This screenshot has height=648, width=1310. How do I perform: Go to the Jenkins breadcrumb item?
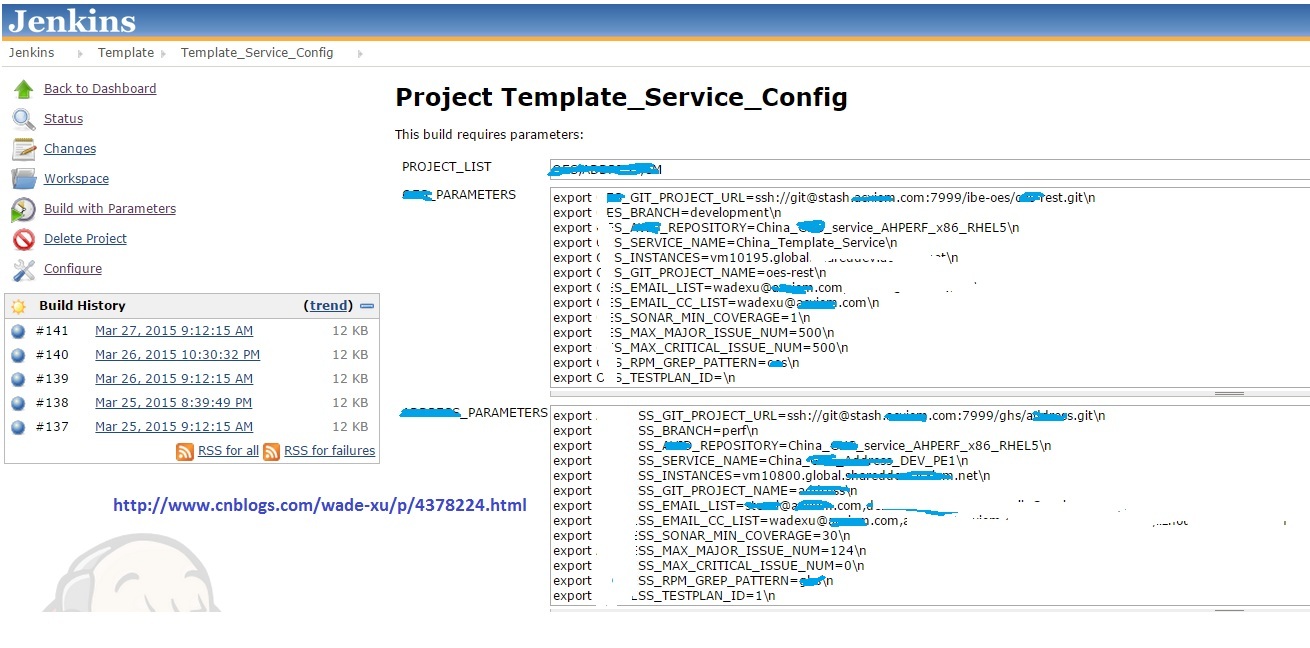point(32,53)
